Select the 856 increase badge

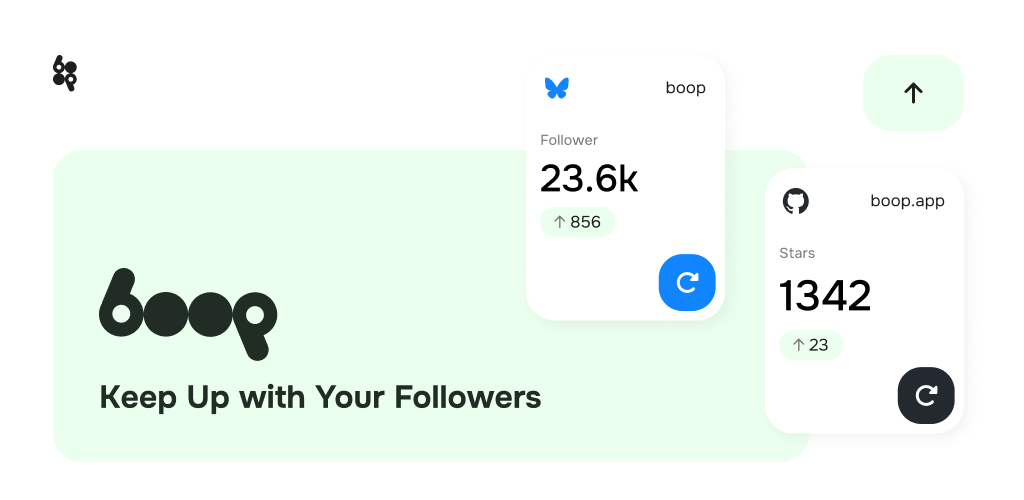click(577, 222)
